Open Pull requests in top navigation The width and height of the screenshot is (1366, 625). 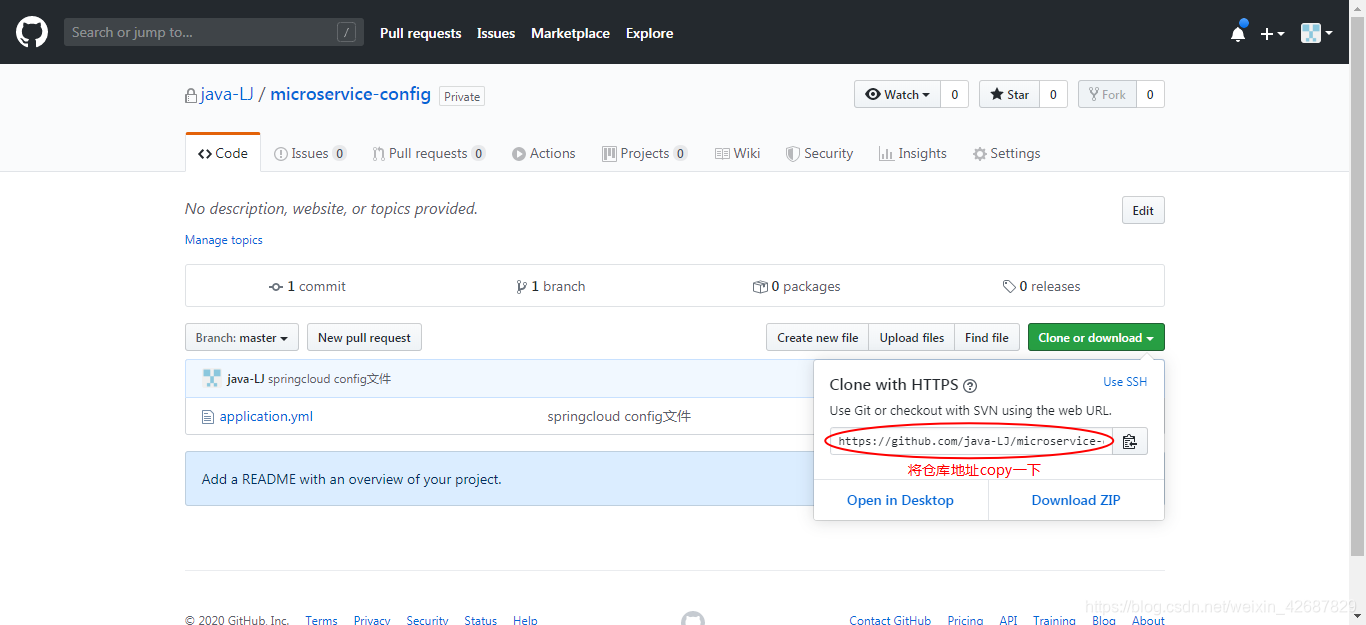click(x=421, y=33)
